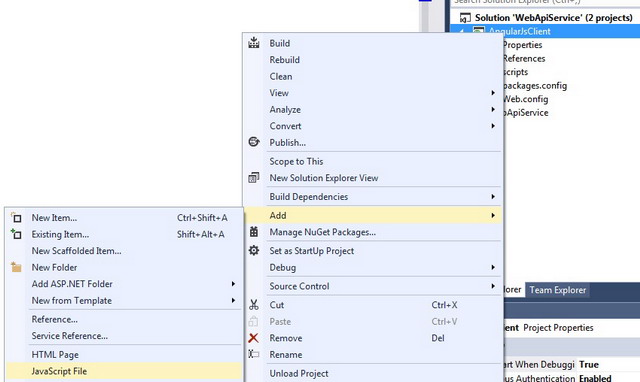This screenshot has height=382, width=640.
Task: Select the References tree node
Action: click(x=524, y=58)
